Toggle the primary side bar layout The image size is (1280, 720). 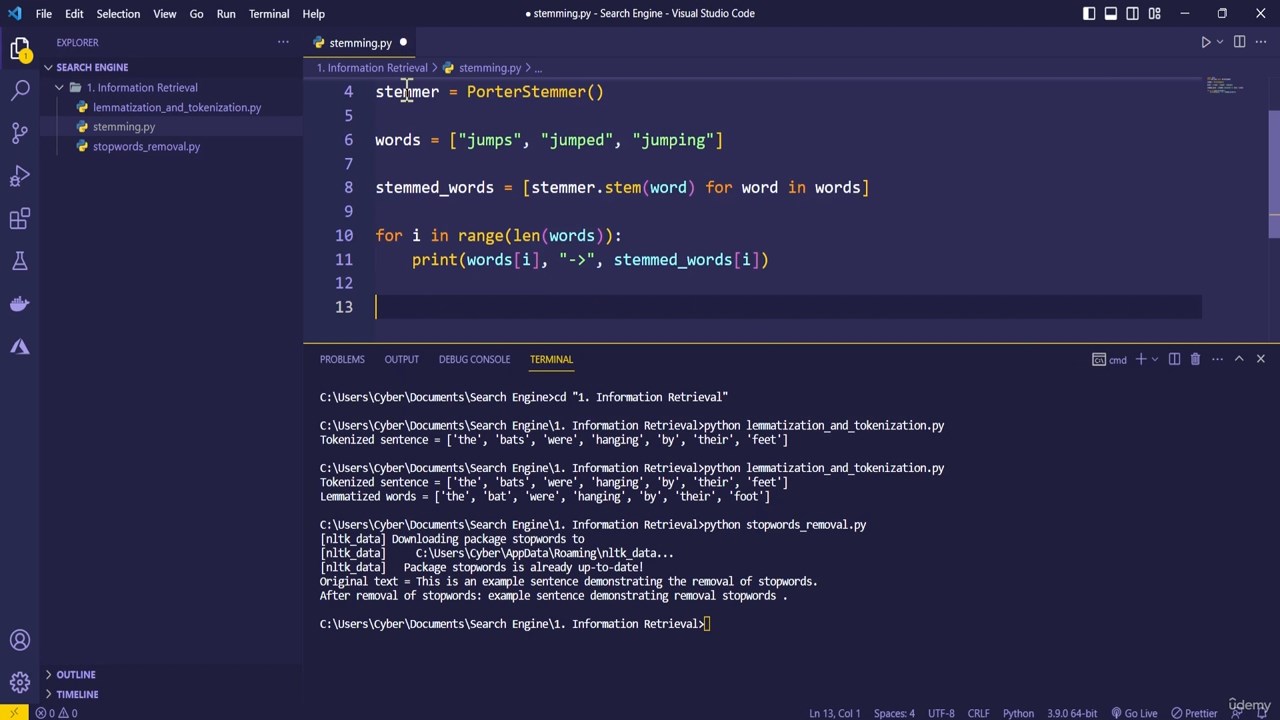(1089, 13)
